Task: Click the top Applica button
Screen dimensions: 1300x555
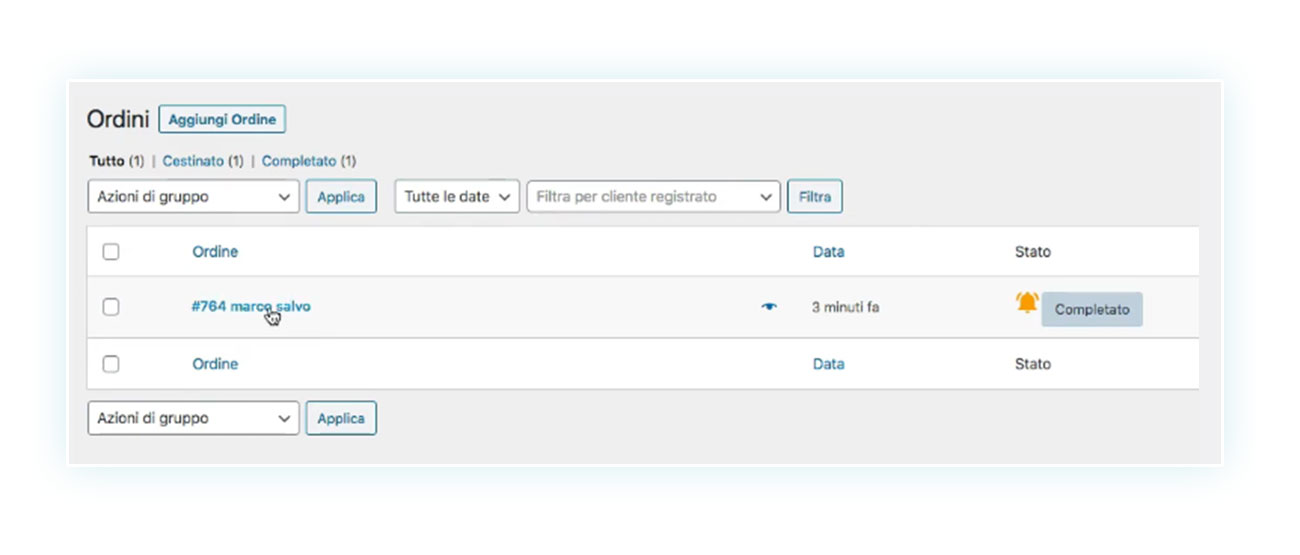Action: point(341,197)
